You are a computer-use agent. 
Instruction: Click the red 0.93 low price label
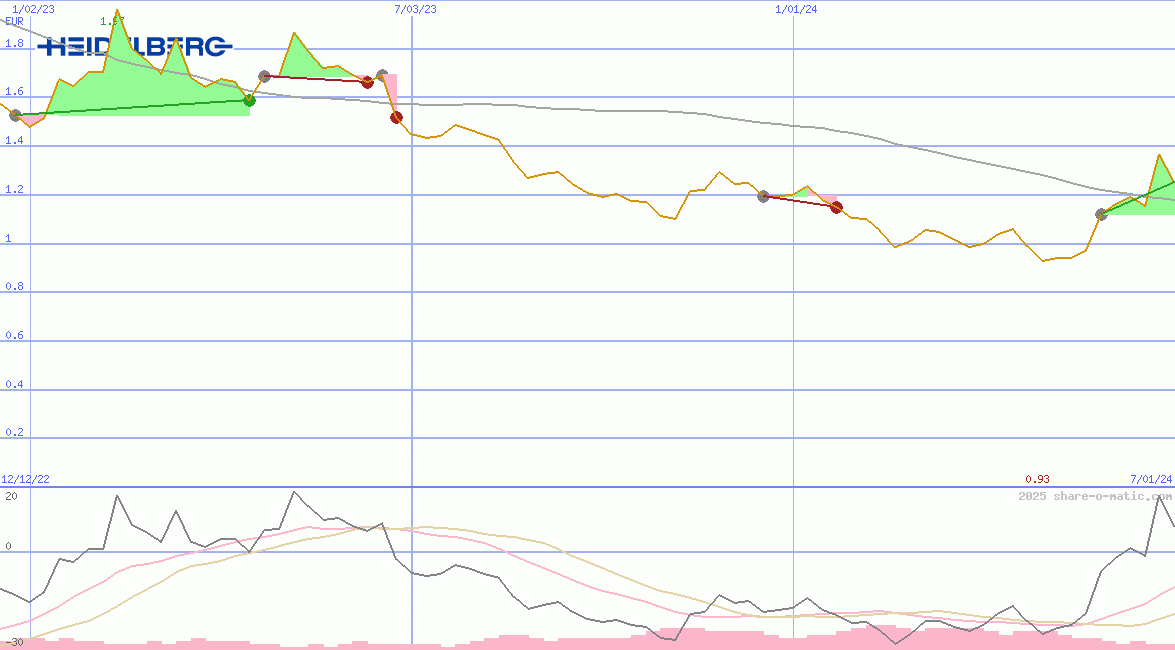pos(1037,480)
